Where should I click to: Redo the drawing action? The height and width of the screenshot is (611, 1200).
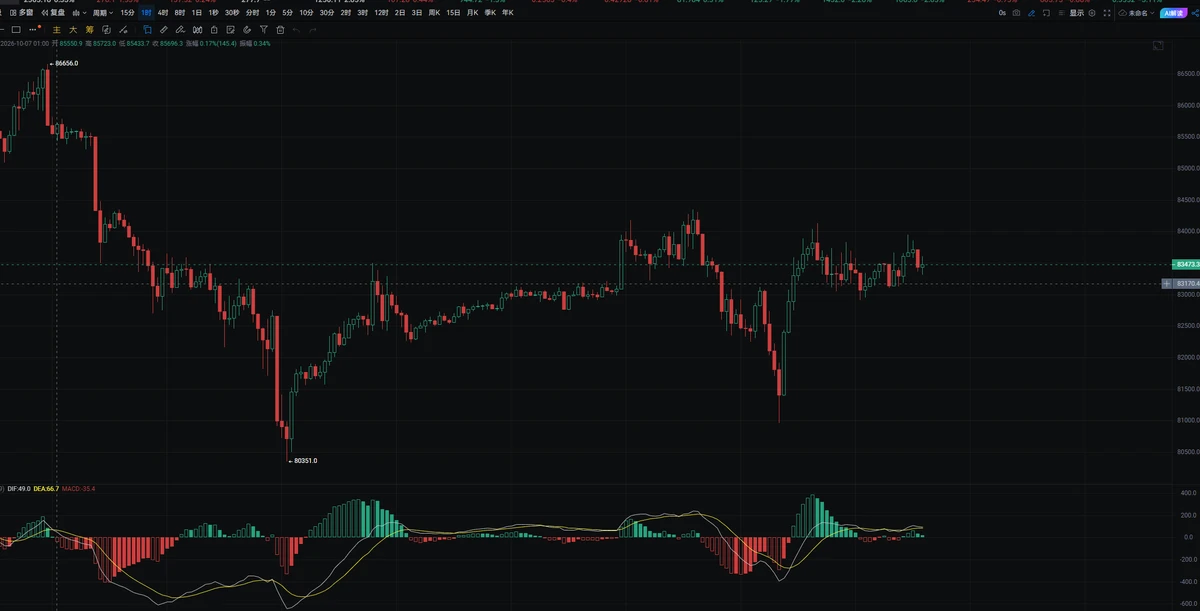click(x=313, y=30)
